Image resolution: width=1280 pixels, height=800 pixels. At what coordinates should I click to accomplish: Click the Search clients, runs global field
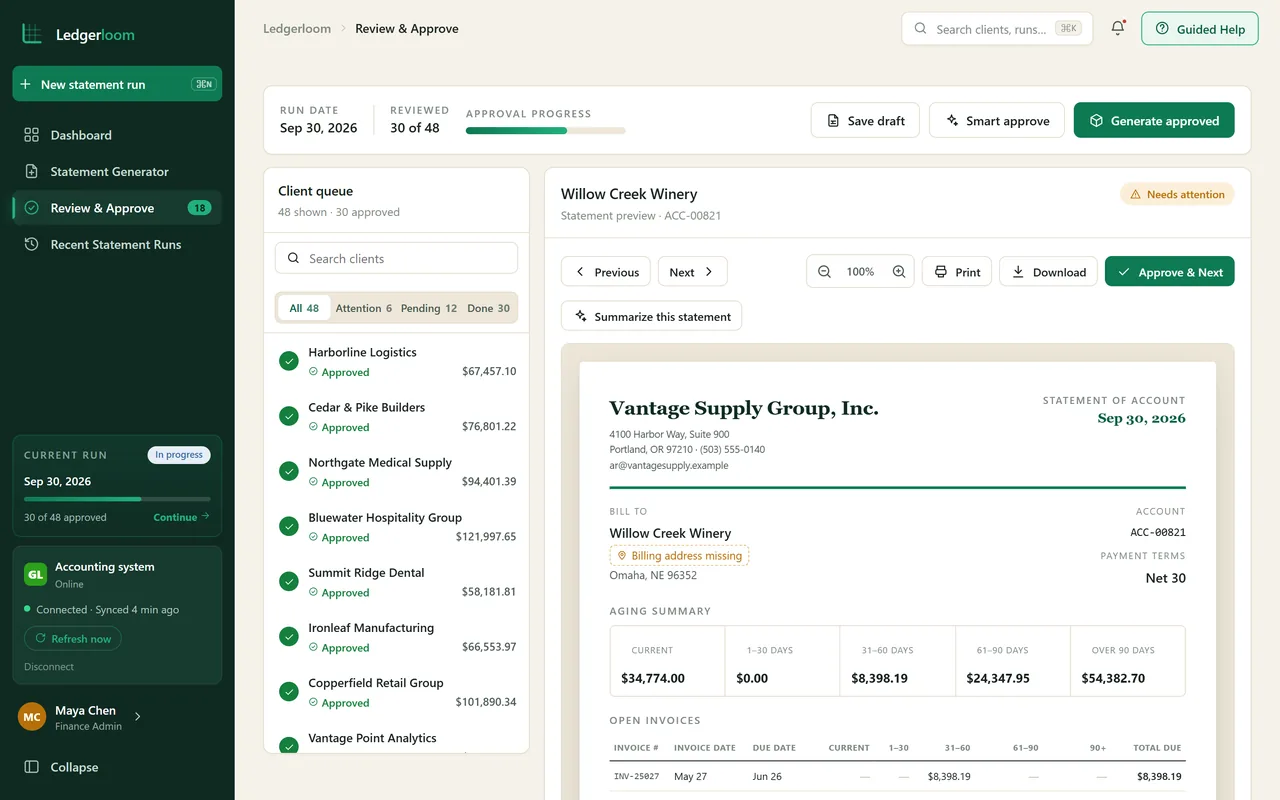pyautogui.click(x=997, y=29)
